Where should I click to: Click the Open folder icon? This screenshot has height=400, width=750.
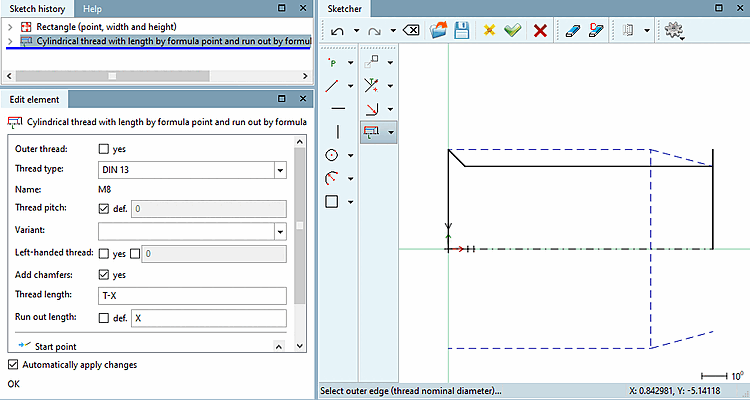coord(439,31)
